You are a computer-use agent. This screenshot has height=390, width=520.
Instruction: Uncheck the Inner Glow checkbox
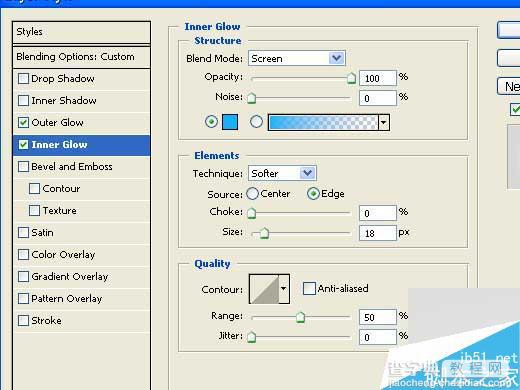click(x=23, y=145)
